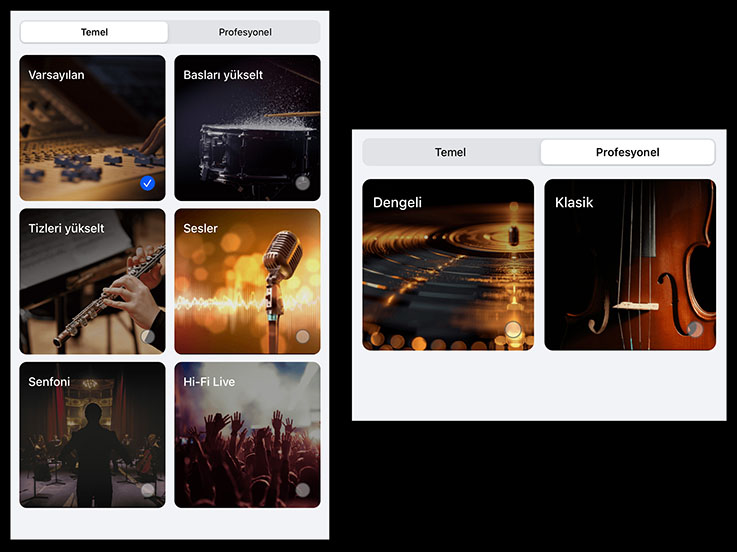The height and width of the screenshot is (552, 737).
Task: Switch to the Temel tab in left panel
Action: pyautogui.click(x=94, y=32)
